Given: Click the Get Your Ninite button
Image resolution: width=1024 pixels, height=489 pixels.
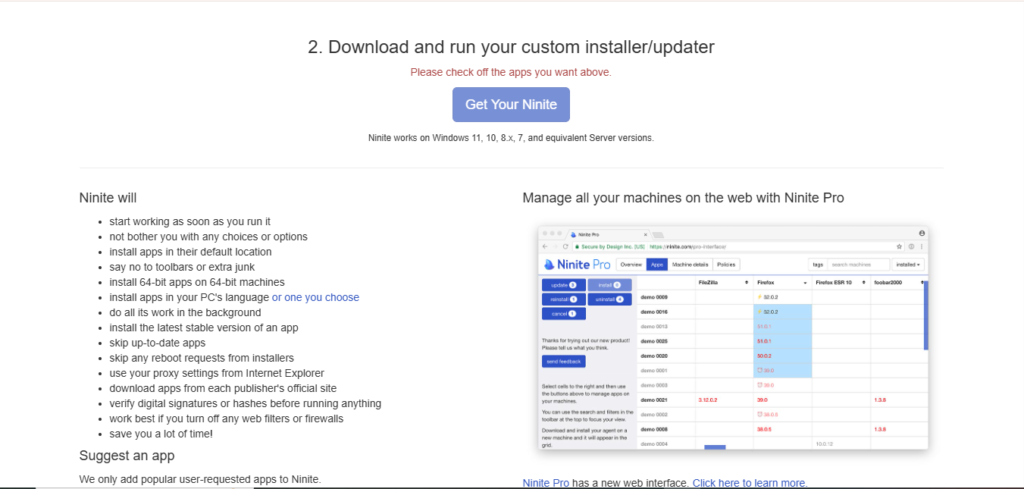Looking at the screenshot, I should pyautogui.click(x=511, y=104).
